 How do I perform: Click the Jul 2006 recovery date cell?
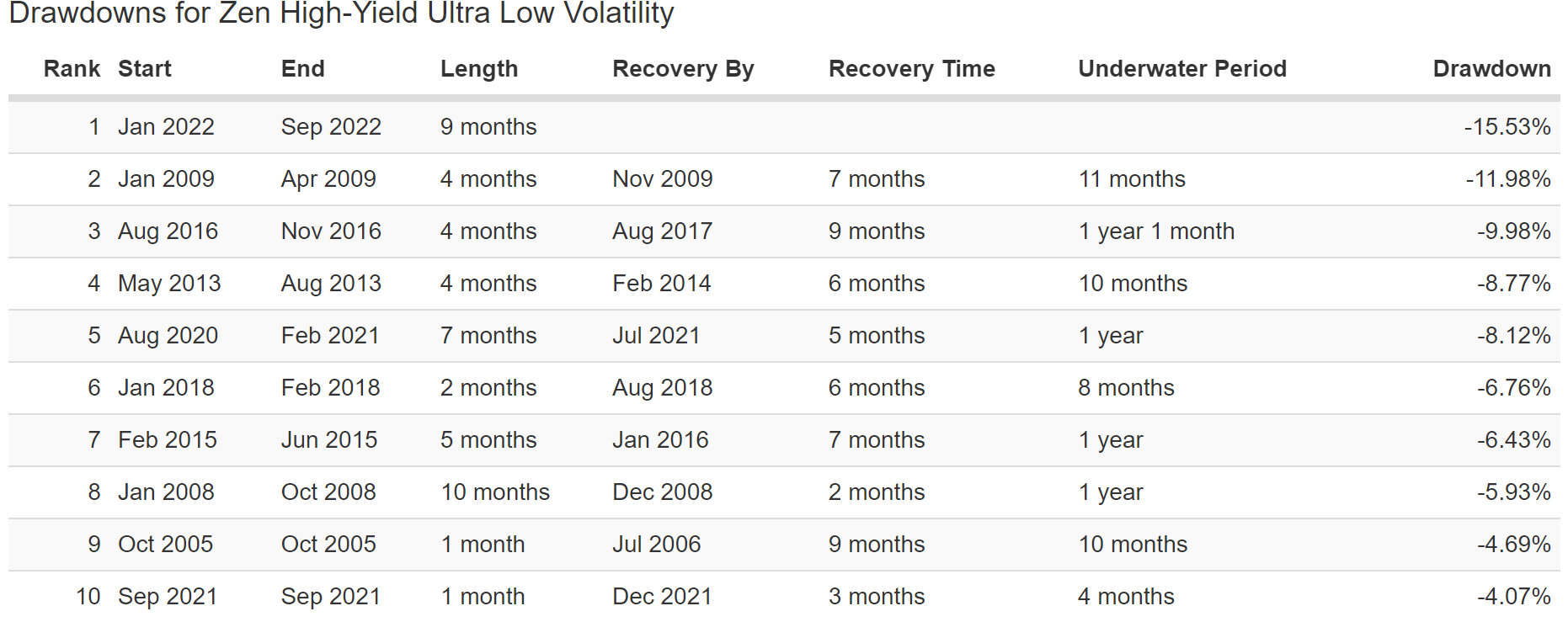pyautogui.click(x=656, y=545)
